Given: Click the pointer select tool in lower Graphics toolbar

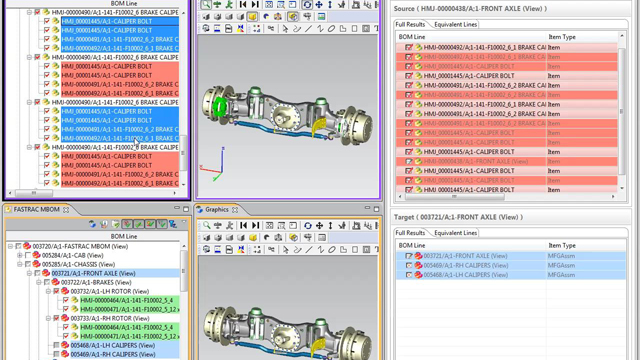Looking at the screenshot, I should coord(285,249).
